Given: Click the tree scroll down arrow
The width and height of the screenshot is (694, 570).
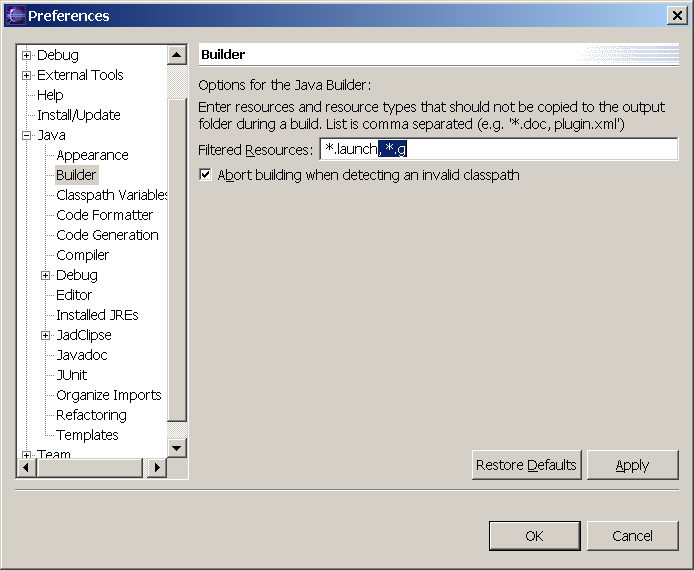Looking at the screenshot, I should point(177,448).
